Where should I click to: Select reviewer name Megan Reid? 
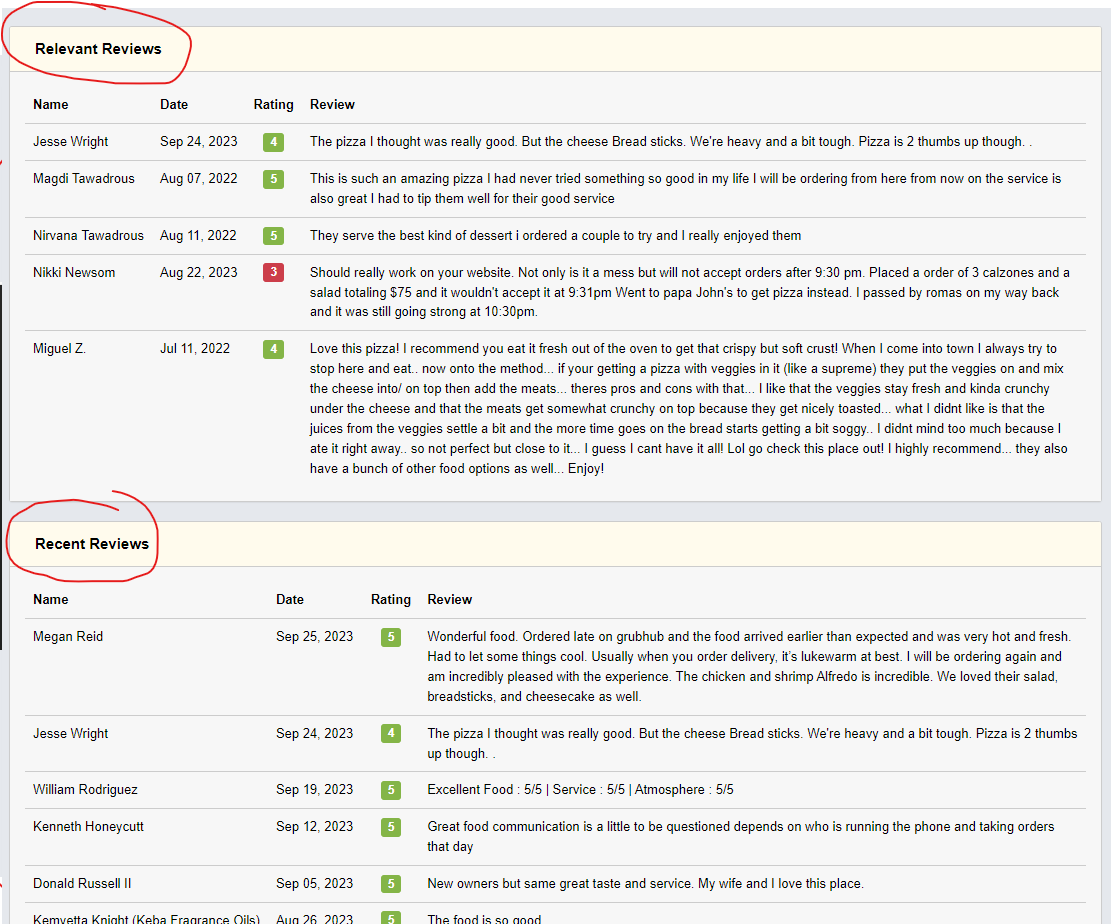pos(68,637)
